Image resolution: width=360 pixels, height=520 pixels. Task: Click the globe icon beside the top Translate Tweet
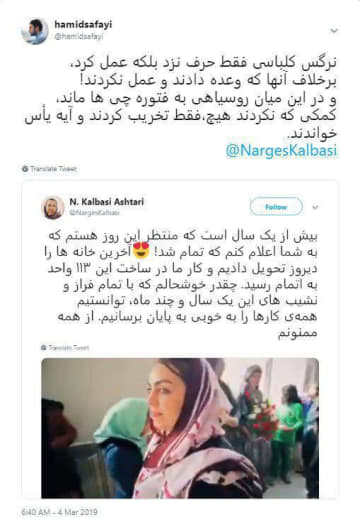click(x=25, y=169)
